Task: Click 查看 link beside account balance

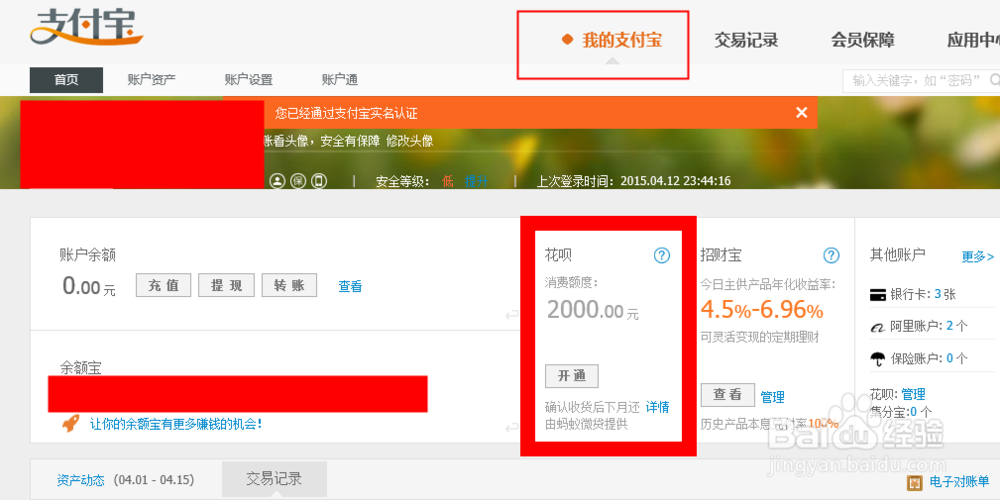Action: point(350,287)
